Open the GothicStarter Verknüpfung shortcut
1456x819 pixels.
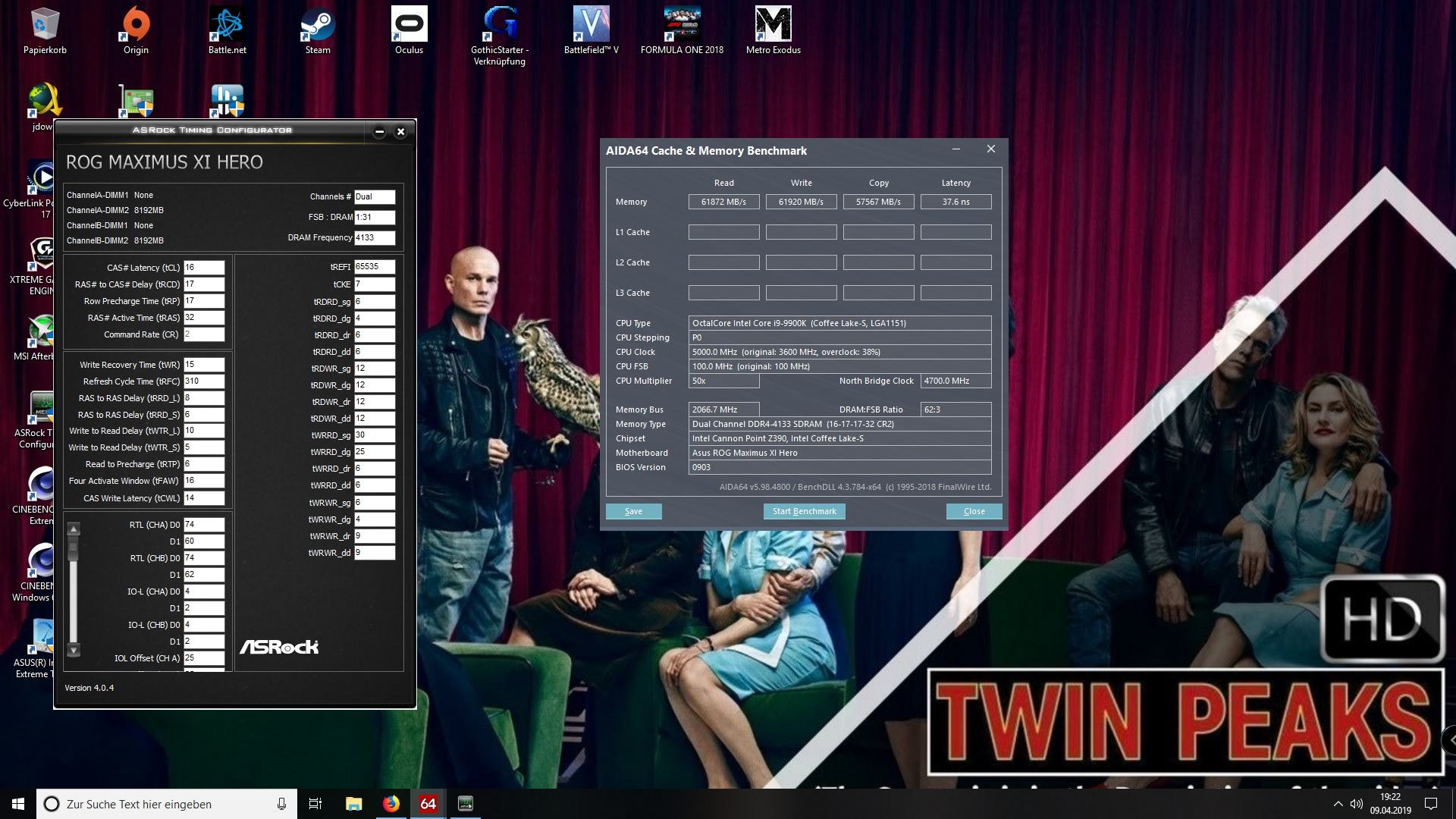[500, 36]
